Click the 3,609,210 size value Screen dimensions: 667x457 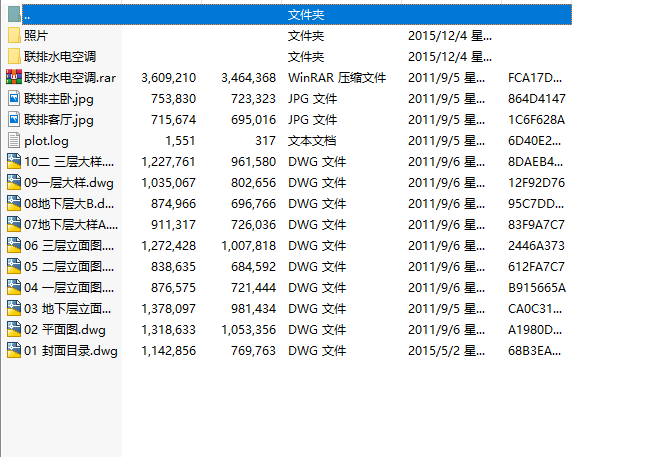click(x=169, y=77)
